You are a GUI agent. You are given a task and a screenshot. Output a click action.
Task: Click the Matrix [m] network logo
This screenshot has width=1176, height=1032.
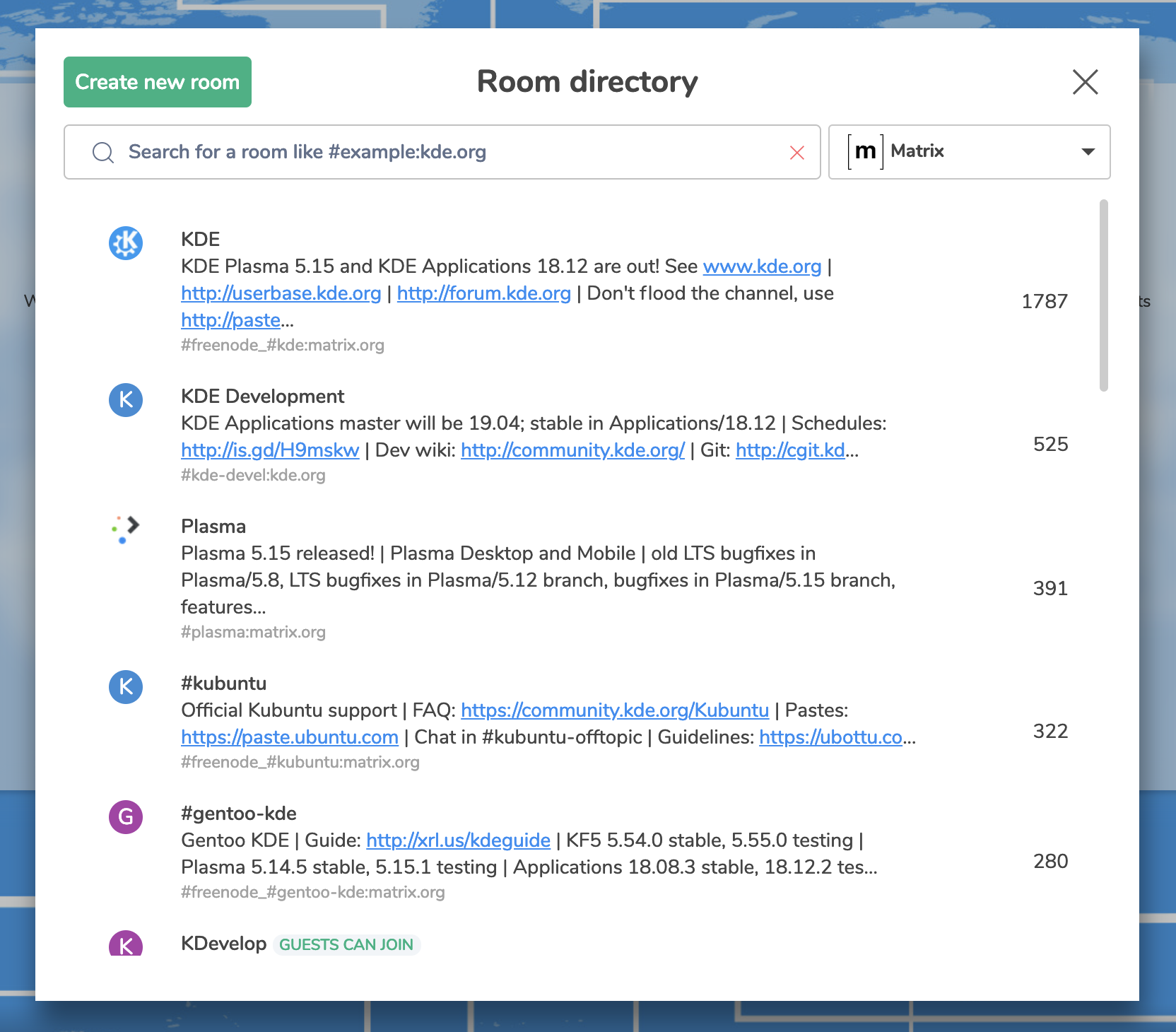[x=866, y=151]
